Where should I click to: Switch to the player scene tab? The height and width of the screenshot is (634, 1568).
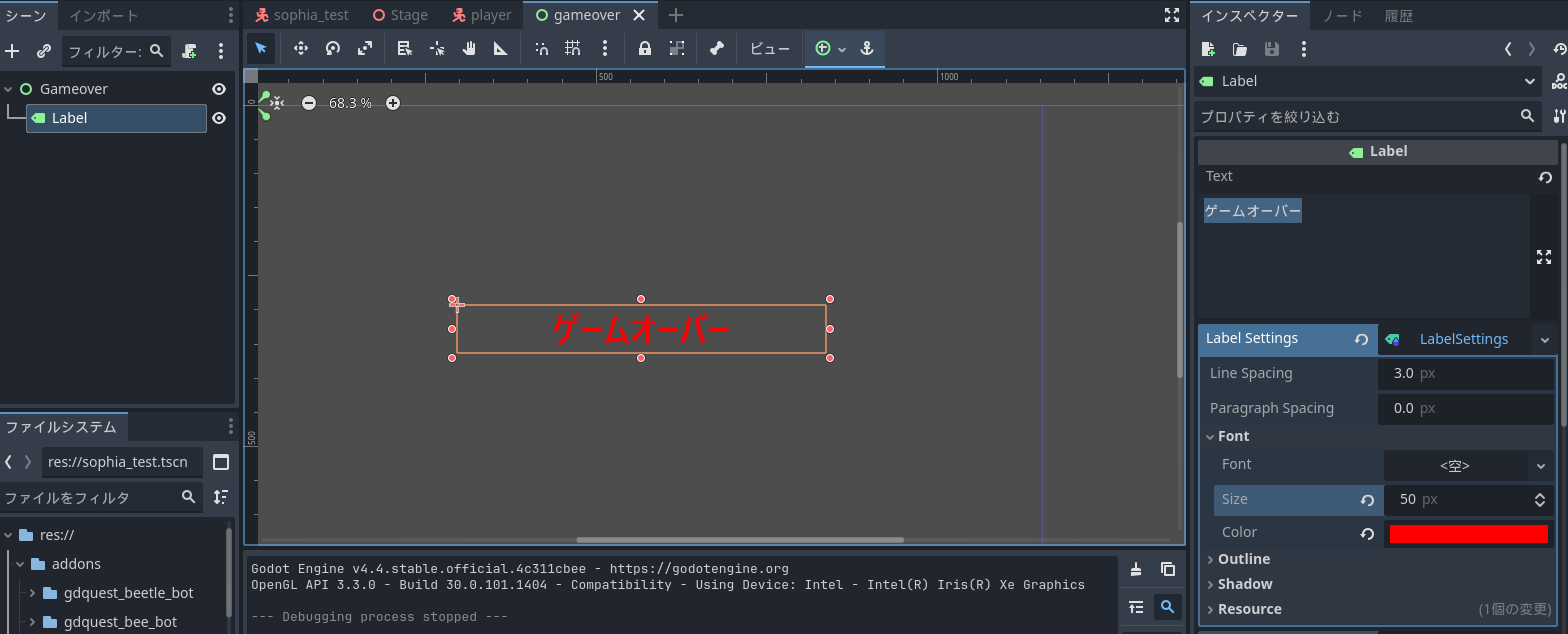click(x=482, y=15)
